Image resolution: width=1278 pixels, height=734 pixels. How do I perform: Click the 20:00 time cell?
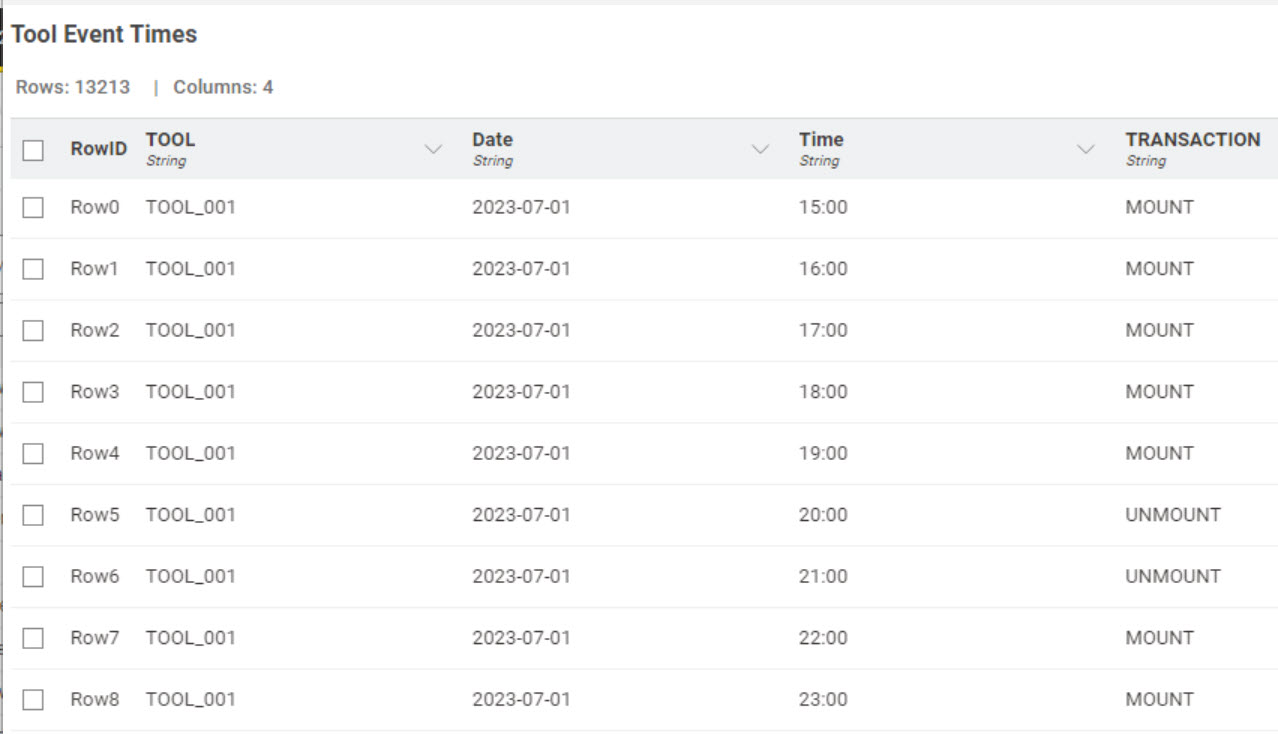point(823,515)
